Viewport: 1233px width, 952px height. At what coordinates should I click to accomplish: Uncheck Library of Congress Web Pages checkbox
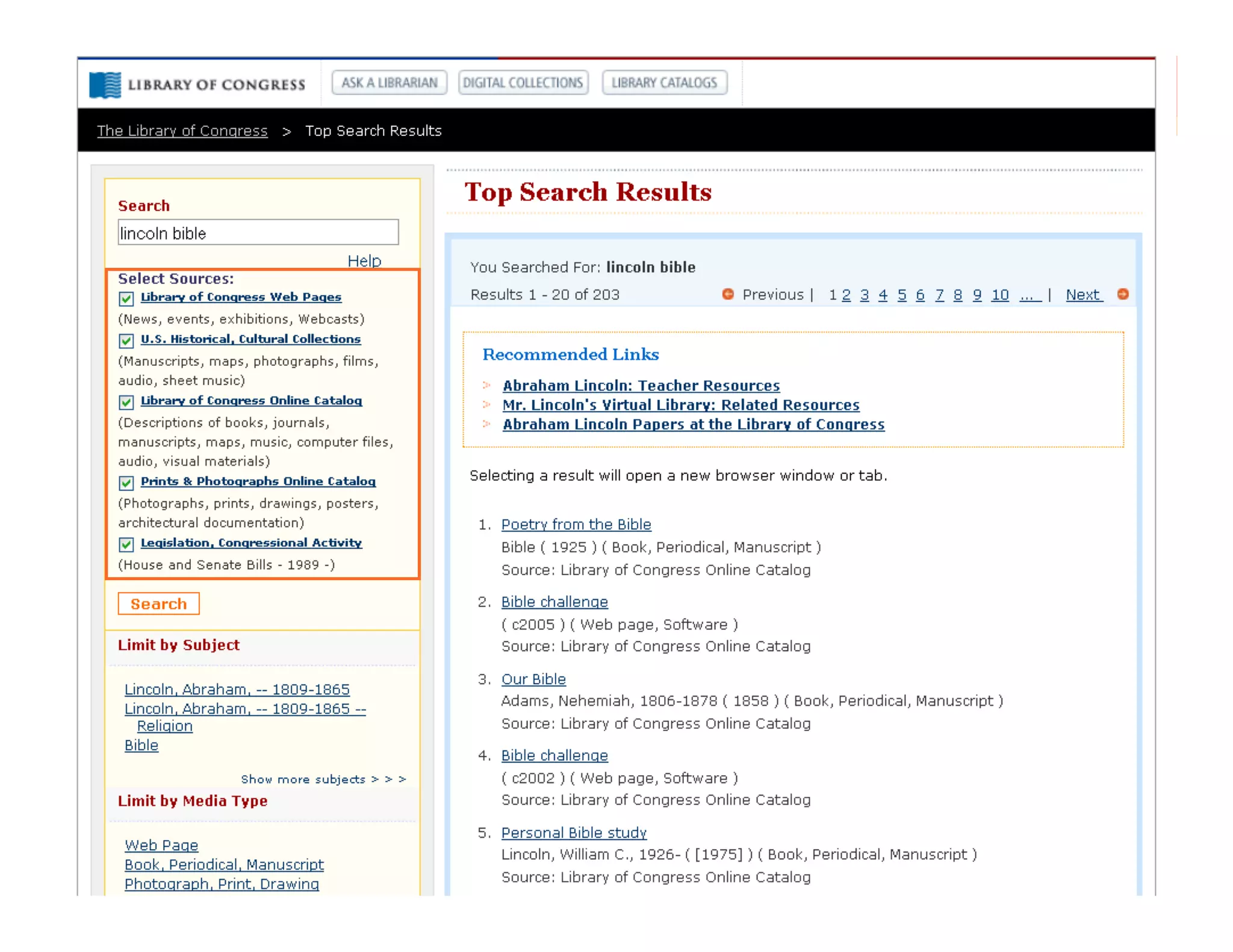click(126, 298)
